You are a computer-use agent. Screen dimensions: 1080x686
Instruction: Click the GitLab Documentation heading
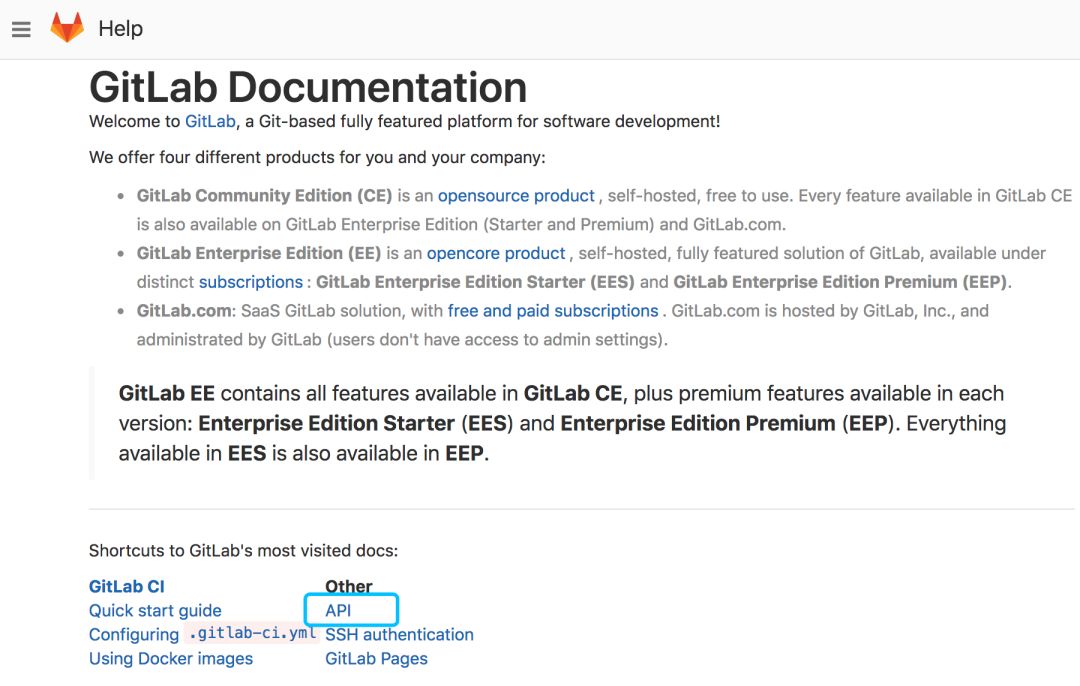point(308,87)
